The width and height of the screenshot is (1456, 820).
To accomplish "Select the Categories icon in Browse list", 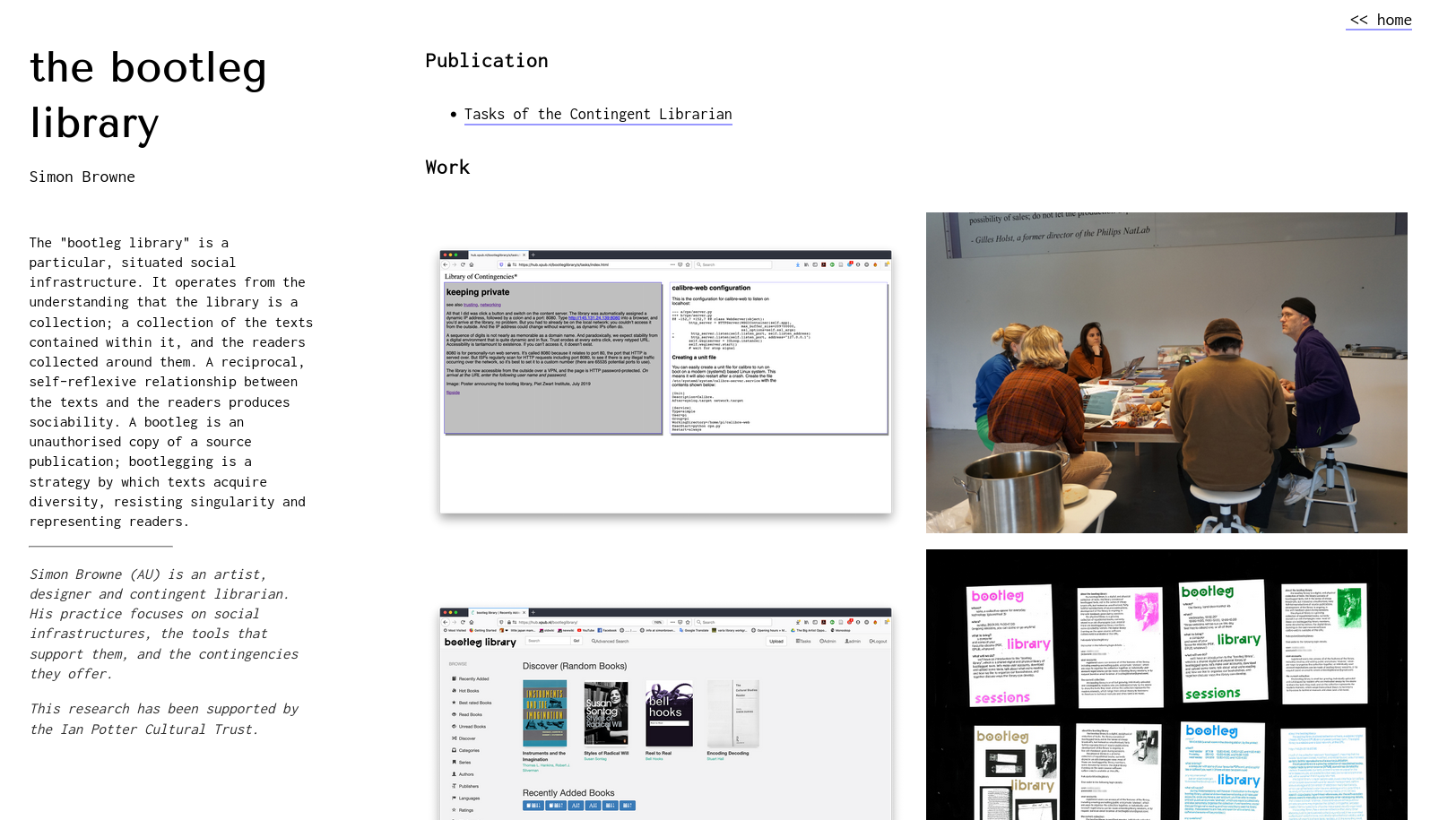I will [455, 750].
